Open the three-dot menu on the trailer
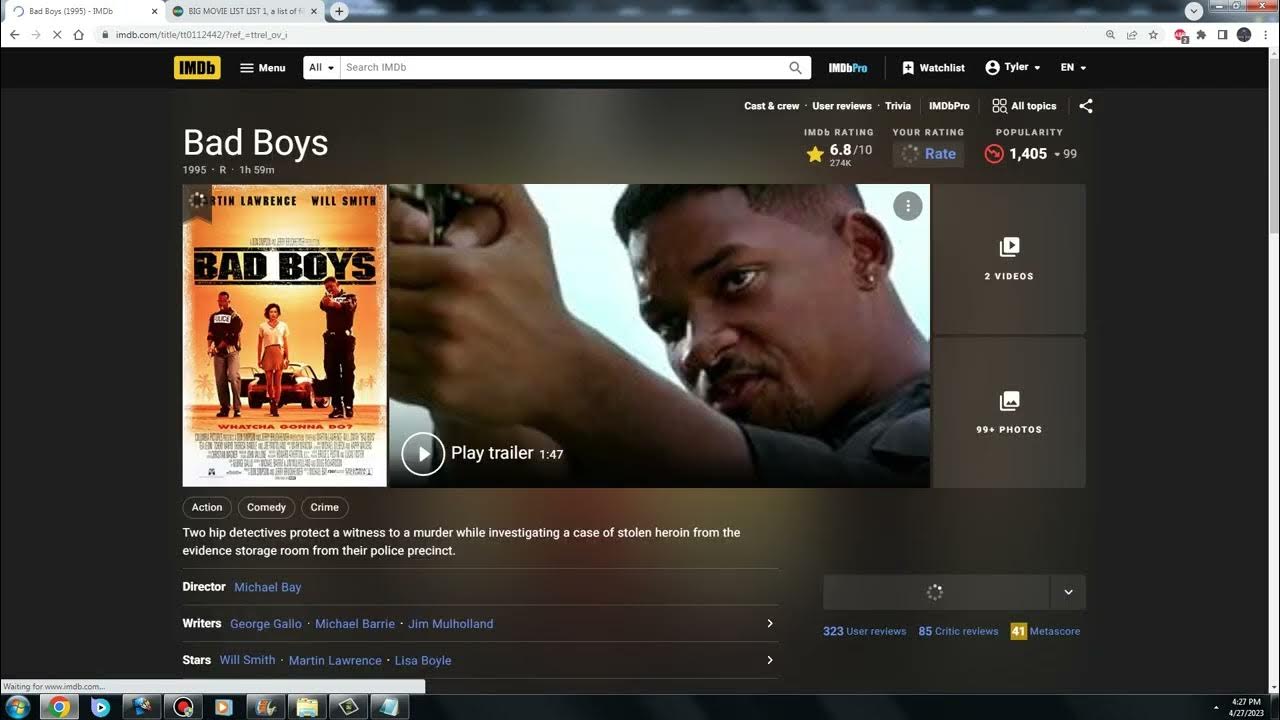Screen dimensions: 1280x720 pos(907,206)
